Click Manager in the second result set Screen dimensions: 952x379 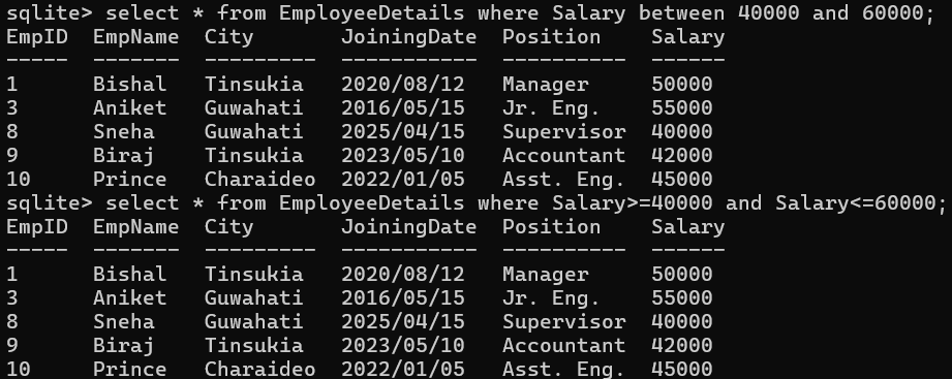click(x=545, y=274)
